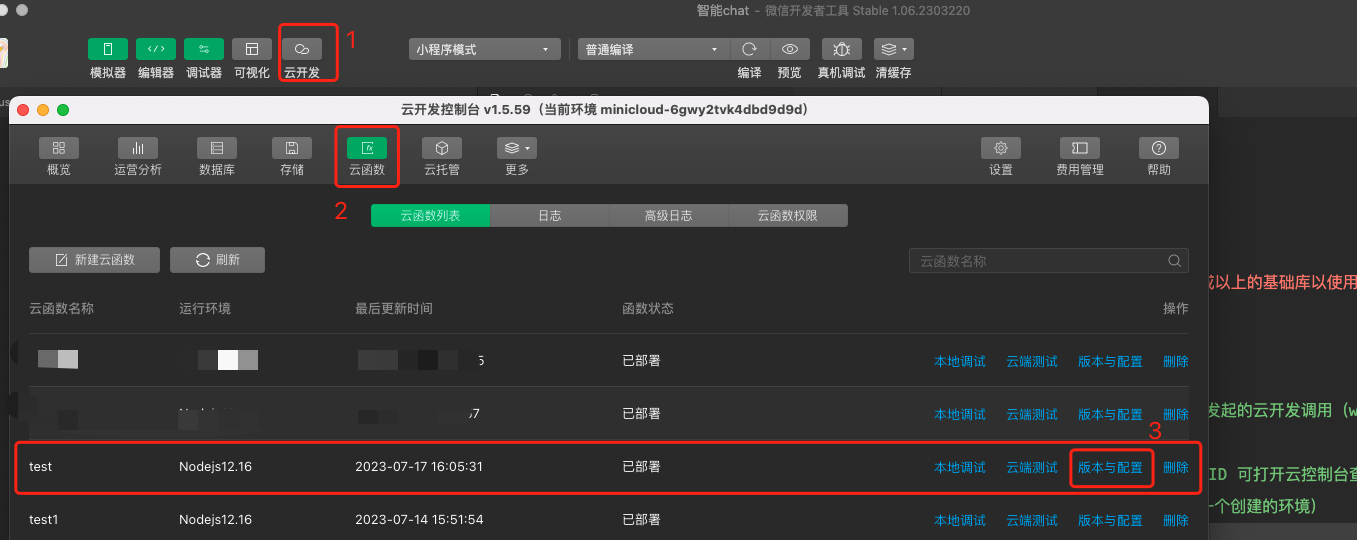Open 云开发 cloud development console

tap(302, 49)
